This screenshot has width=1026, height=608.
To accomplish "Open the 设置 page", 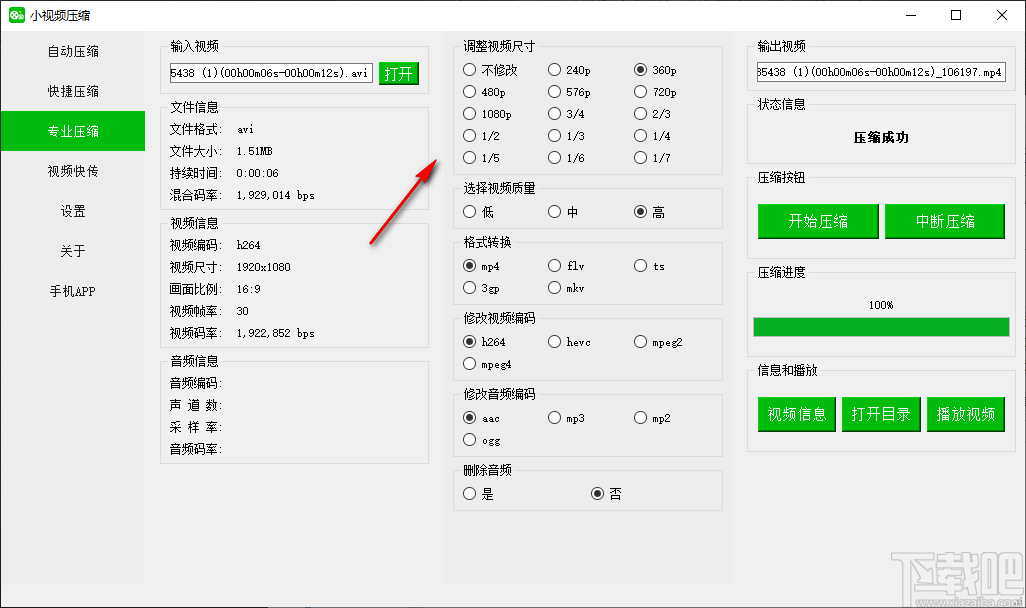I will point(72,211).
